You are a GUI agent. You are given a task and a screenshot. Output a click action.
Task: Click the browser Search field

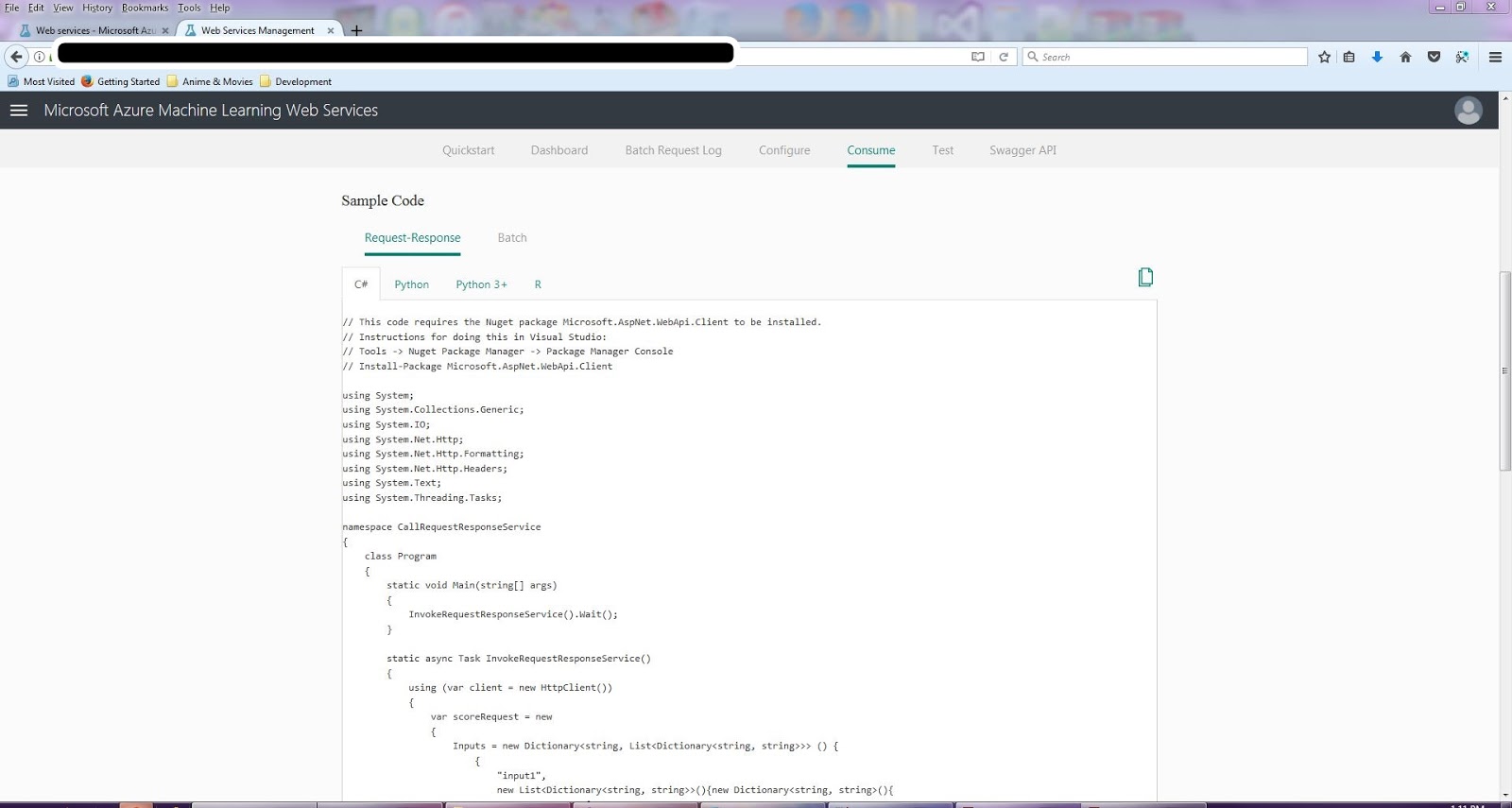(1164, 57)
